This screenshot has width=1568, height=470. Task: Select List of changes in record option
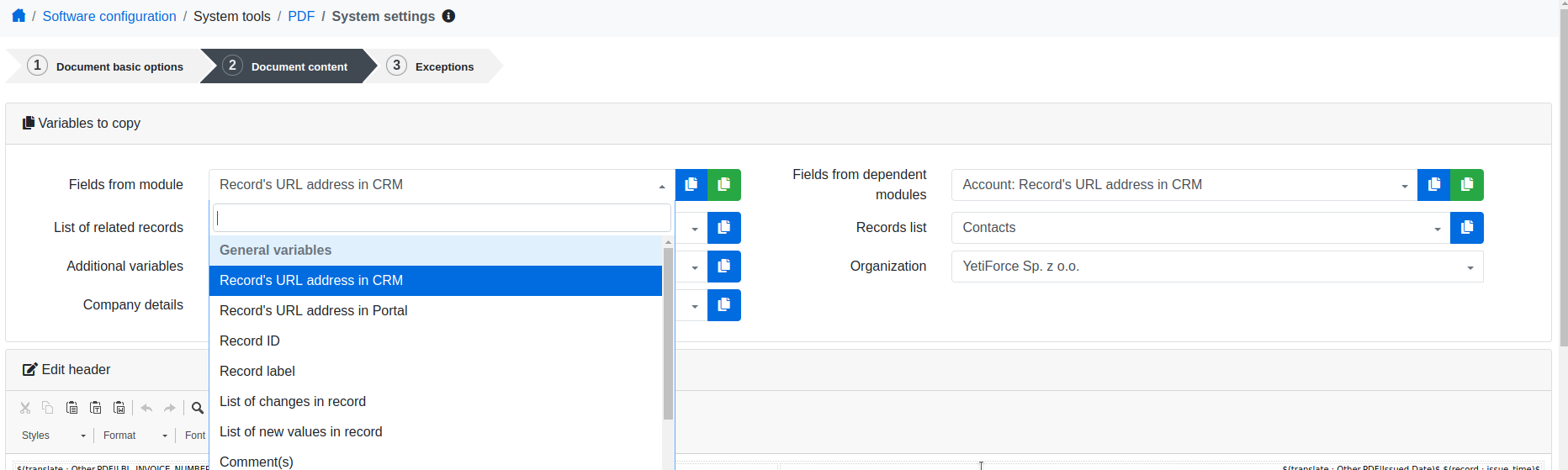coord(436,402)
